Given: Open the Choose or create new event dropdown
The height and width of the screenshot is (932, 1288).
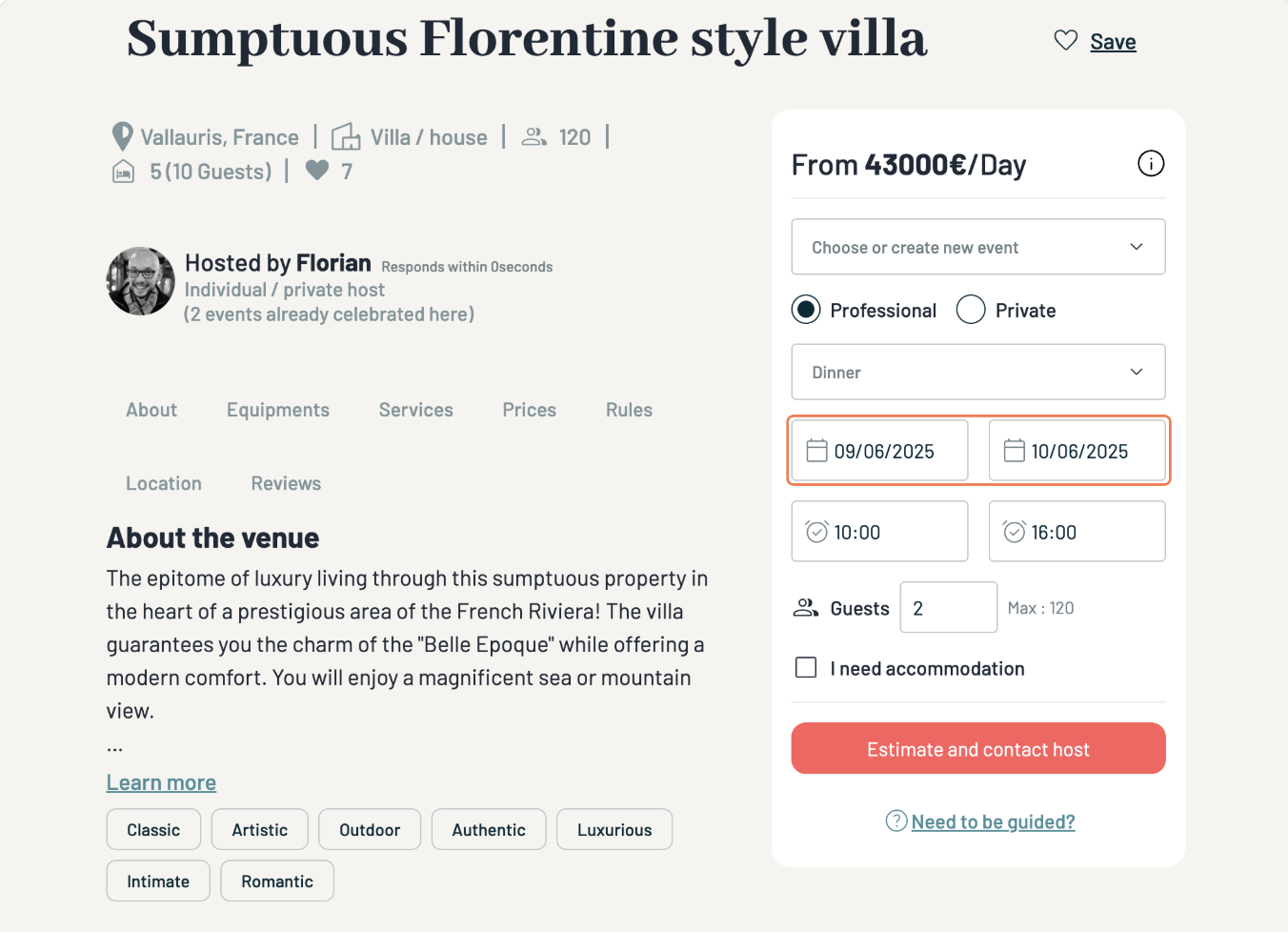Looking at the screenshot, I should click(x=977, y=247).
